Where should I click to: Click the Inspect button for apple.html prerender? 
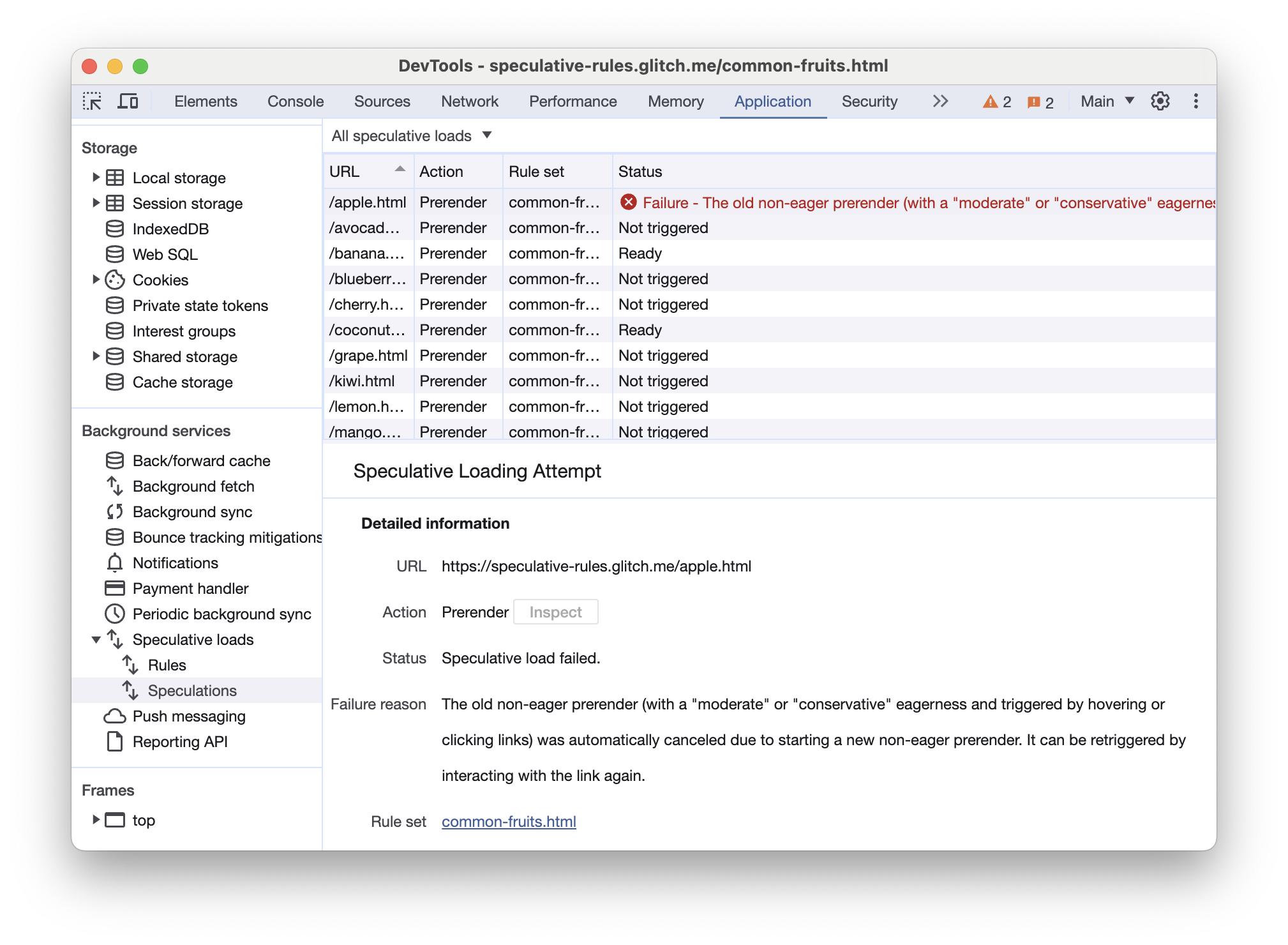(555, 611)
